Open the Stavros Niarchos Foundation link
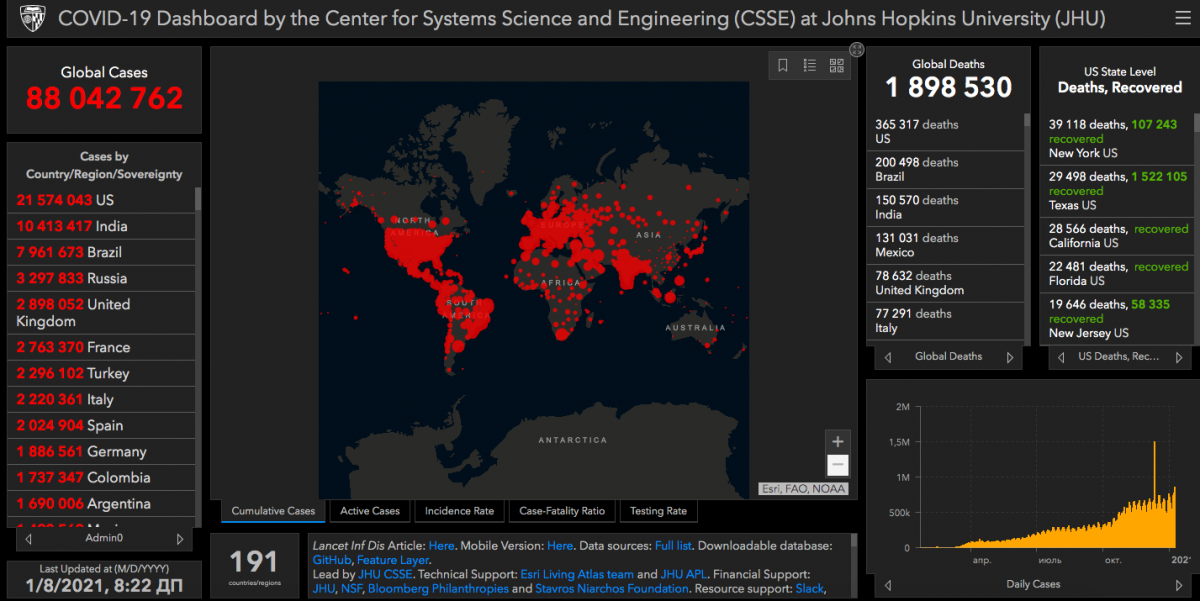The width and height of the screenshot is (1200, 601). (x=612, y=588)
